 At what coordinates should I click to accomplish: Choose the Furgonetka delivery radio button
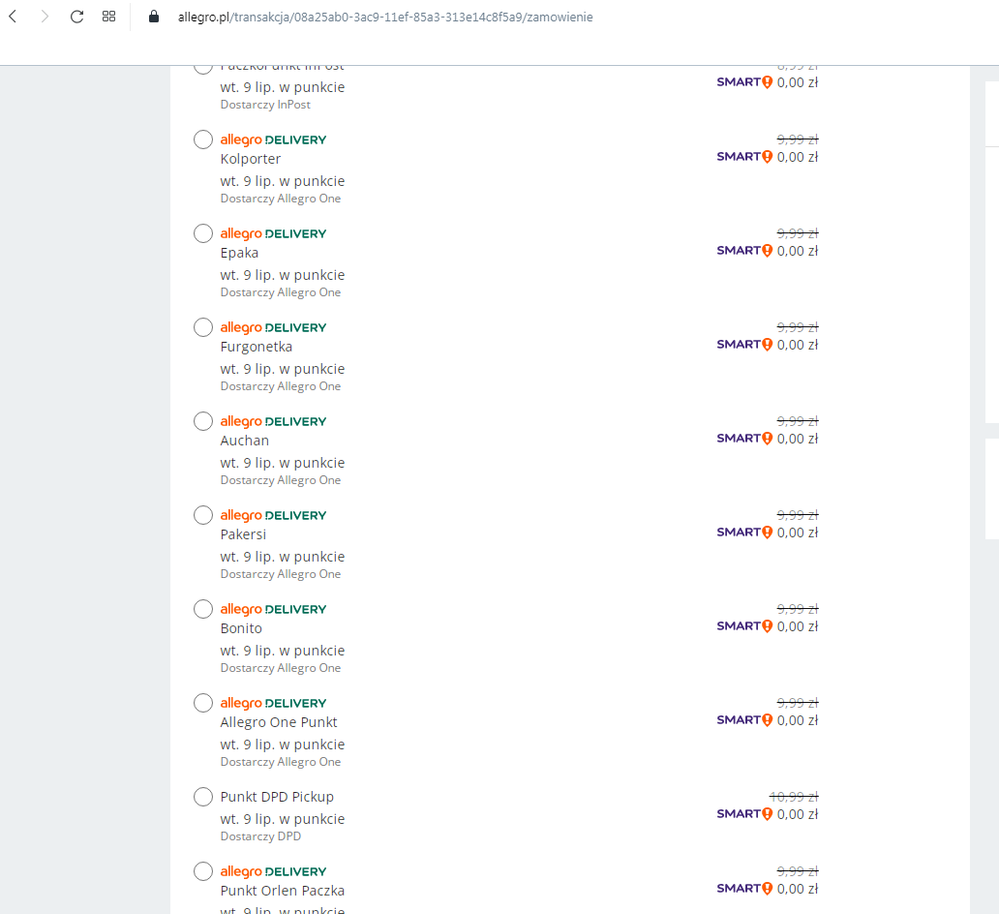tap(203, 327)
